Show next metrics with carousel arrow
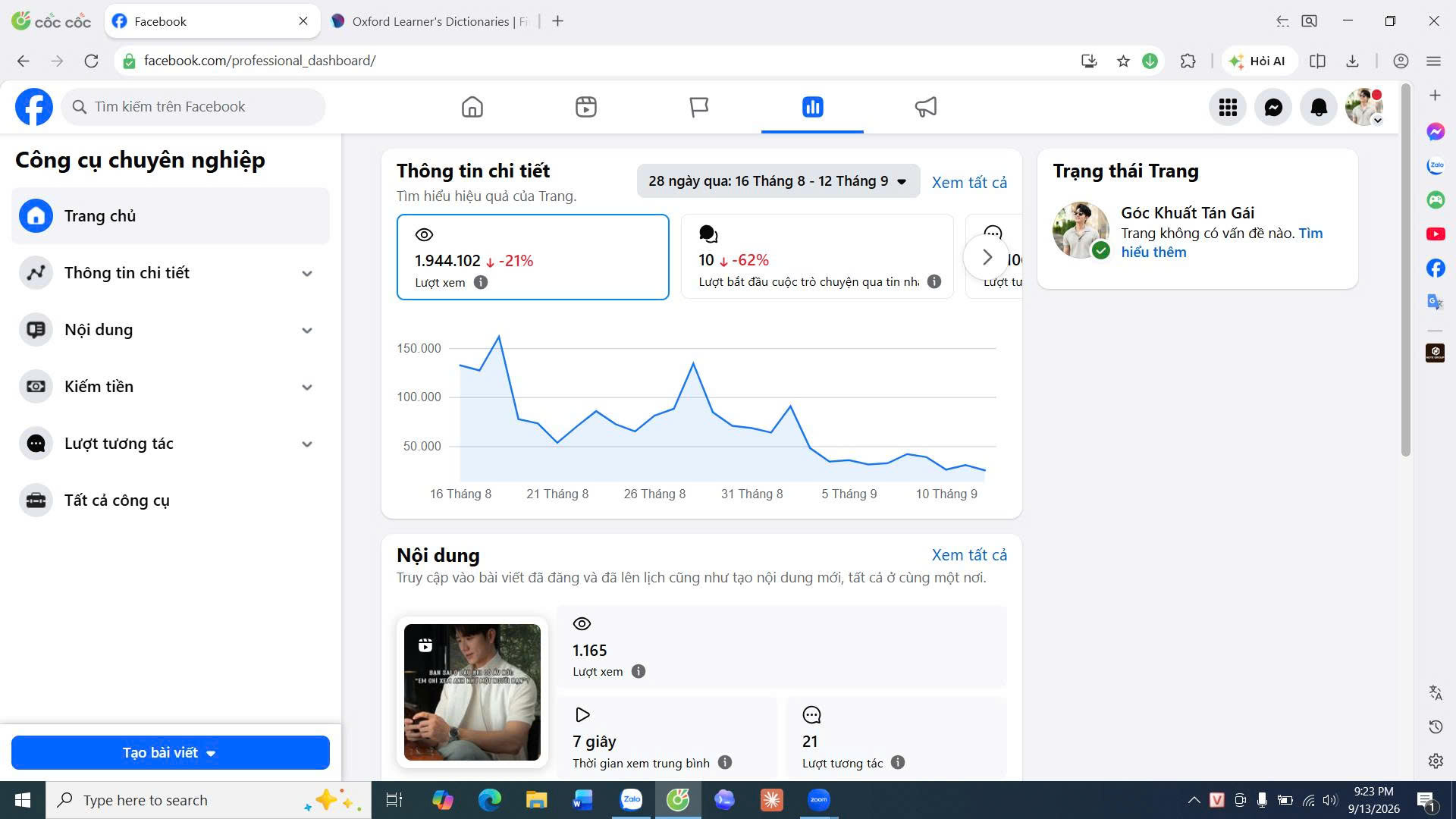 [987, 258]
